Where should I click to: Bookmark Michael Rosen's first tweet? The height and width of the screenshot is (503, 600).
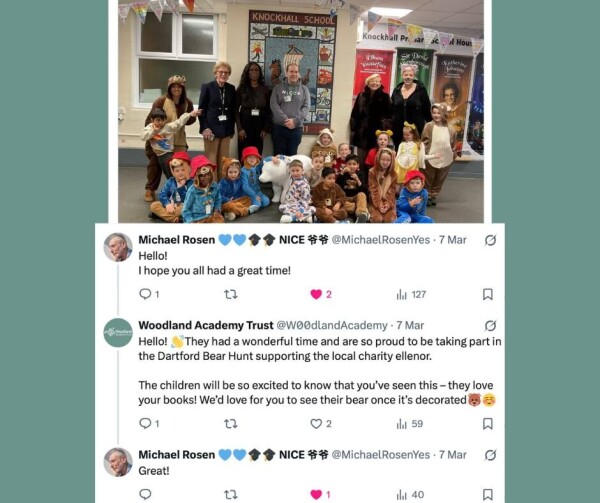point(488,294)
